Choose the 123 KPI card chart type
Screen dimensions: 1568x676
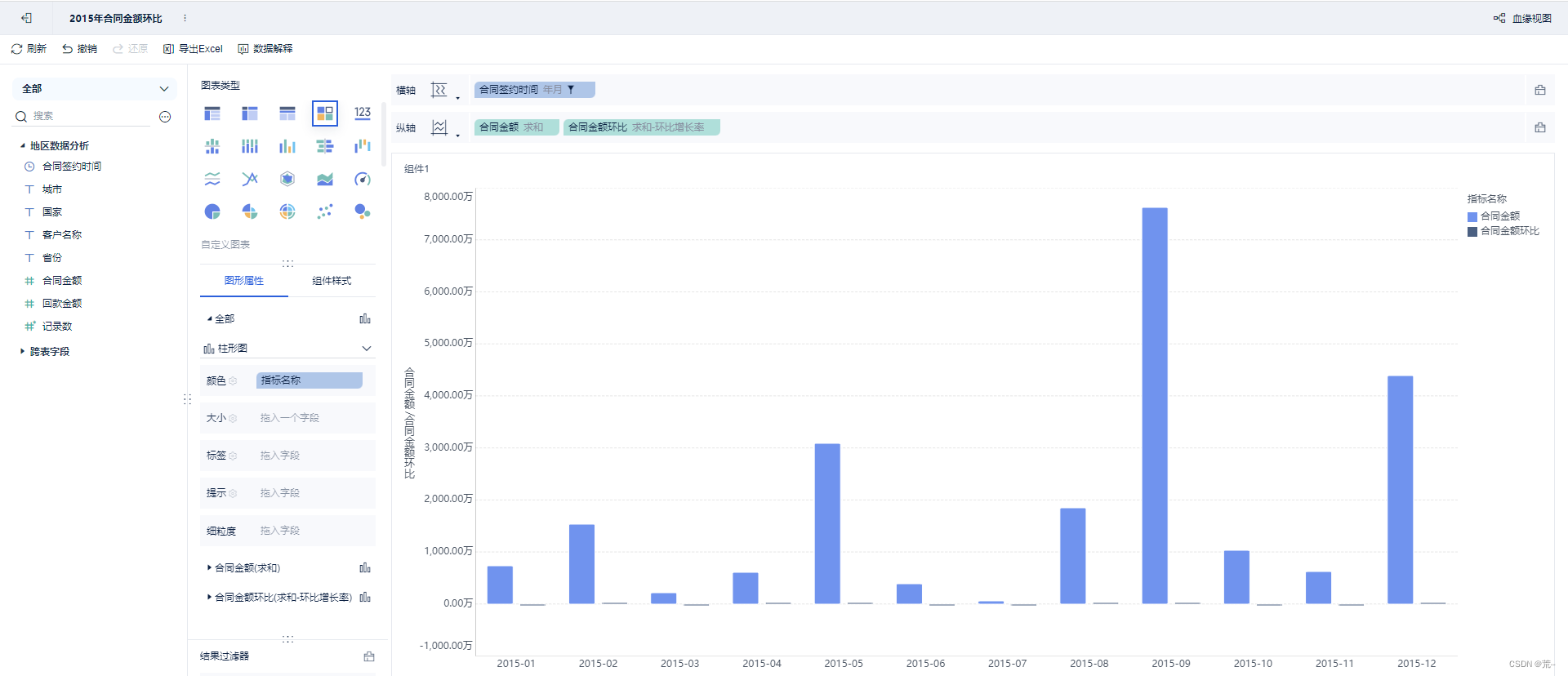point(363,113)
